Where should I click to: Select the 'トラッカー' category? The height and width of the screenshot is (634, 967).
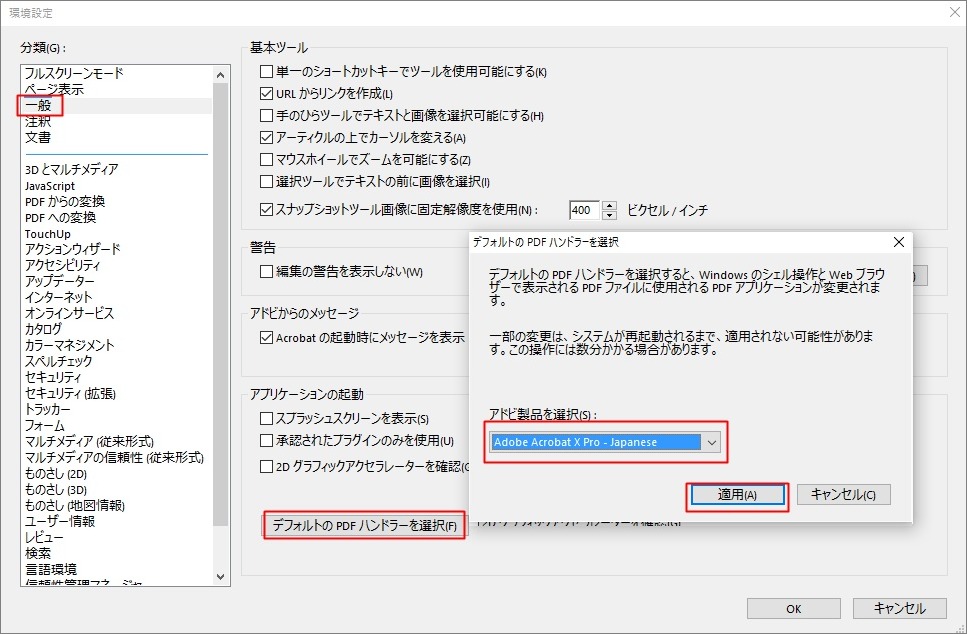pyautogui.click(x=47, y=410)
